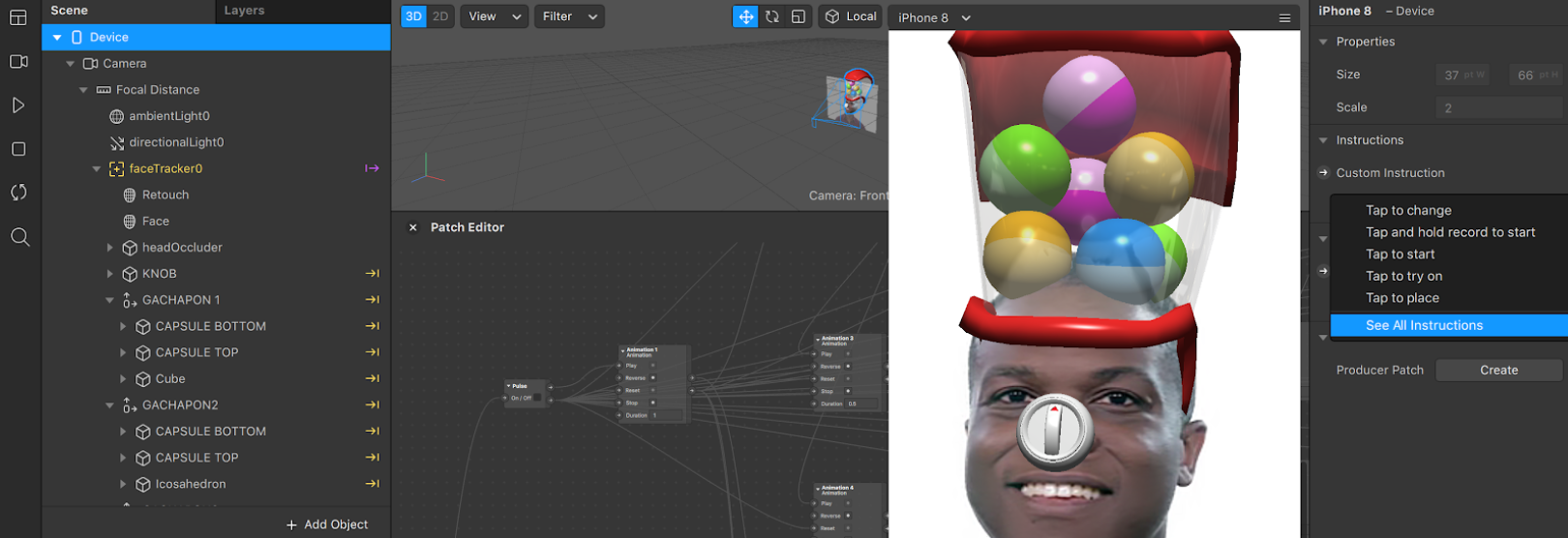
Task: Select the rotate manipulator tool
Action: (771, 16)
